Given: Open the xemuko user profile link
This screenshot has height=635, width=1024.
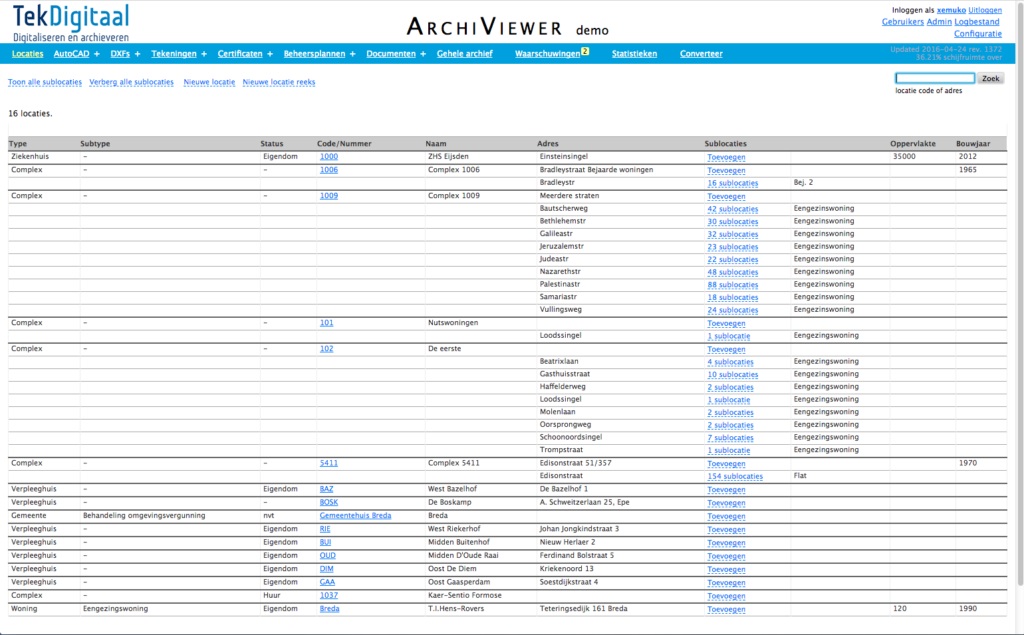Looking at the screenshot, I should [x=951, y=10].
